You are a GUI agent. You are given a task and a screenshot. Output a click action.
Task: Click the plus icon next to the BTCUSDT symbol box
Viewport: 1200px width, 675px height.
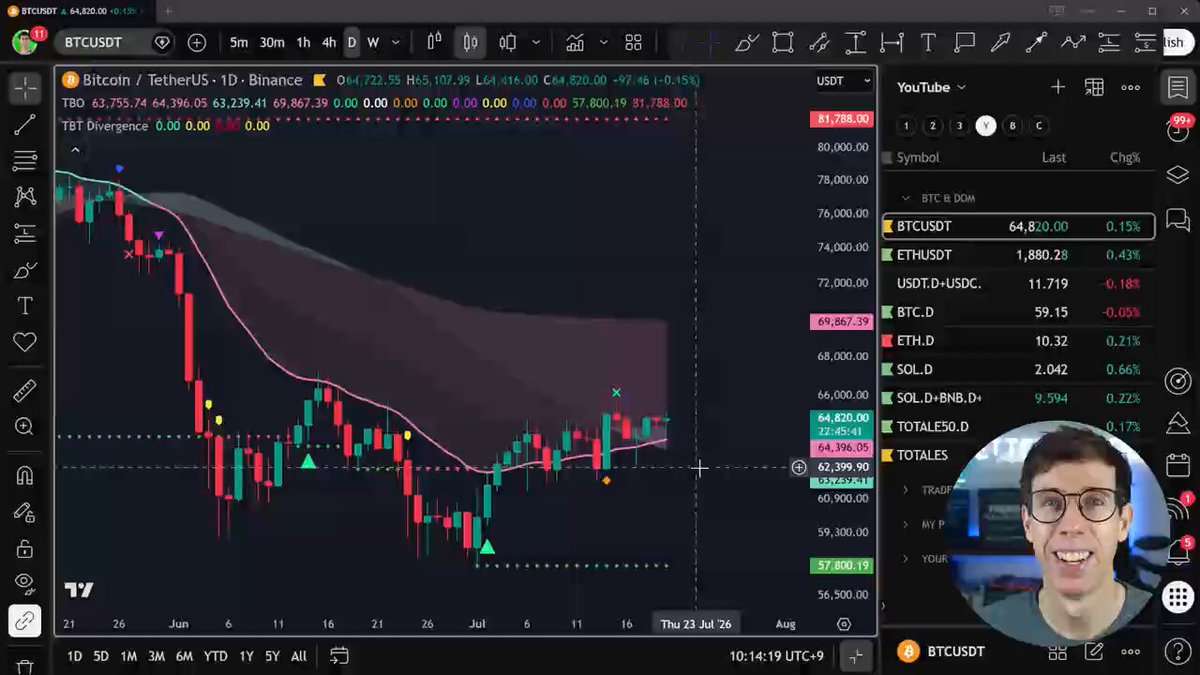point(197,43)
